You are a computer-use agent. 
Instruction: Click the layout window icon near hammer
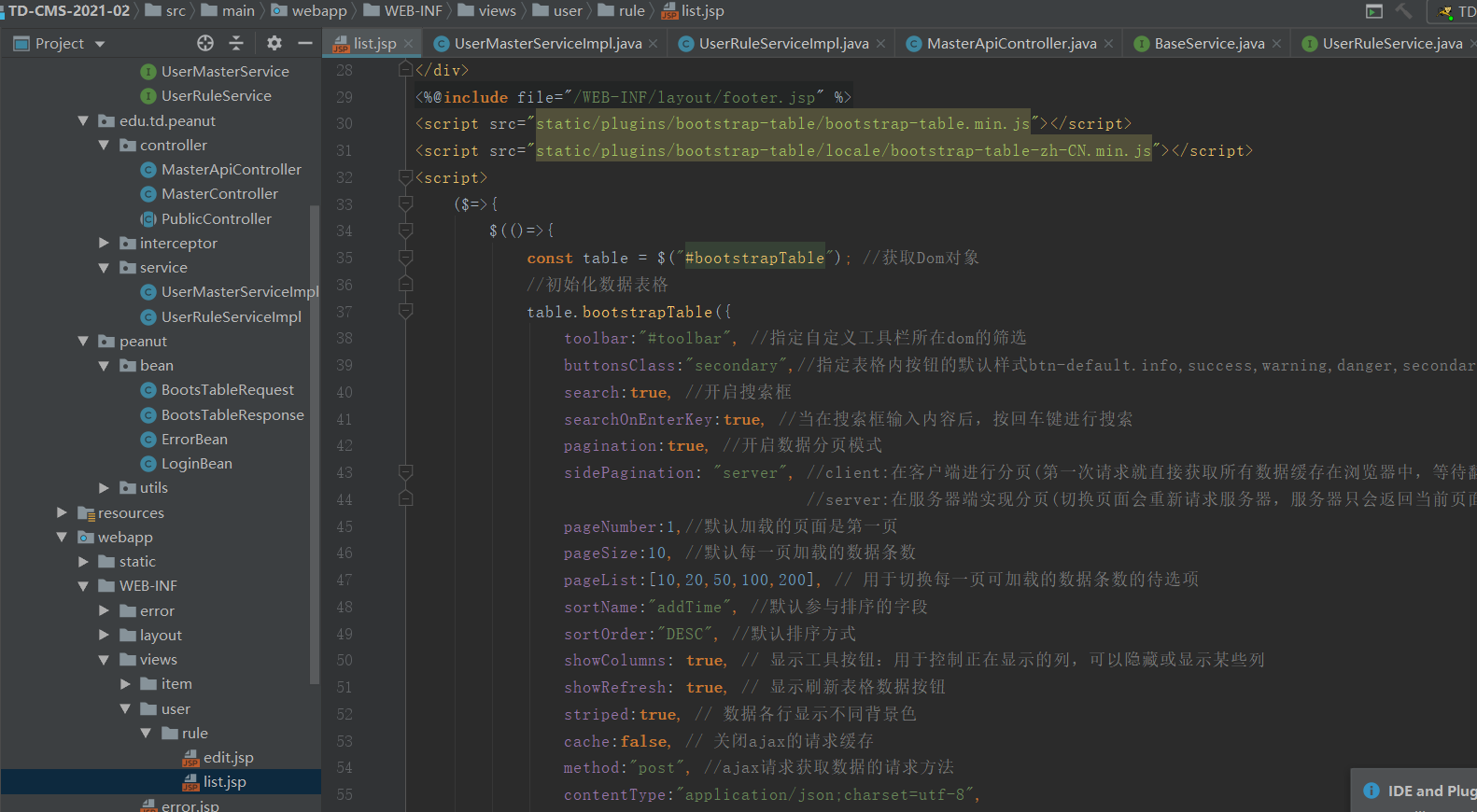1373,11
